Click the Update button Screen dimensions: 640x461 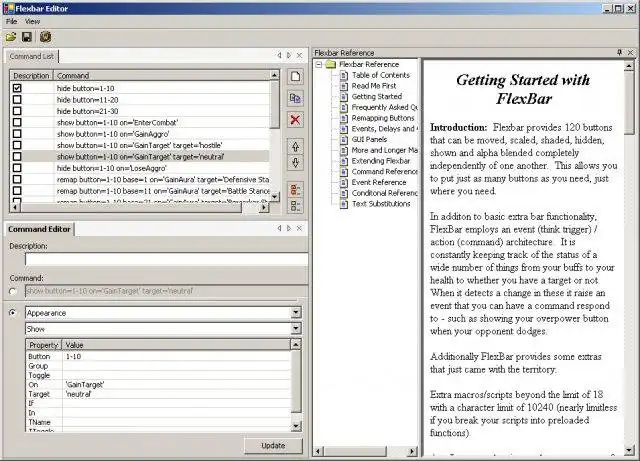pos(273,445)
